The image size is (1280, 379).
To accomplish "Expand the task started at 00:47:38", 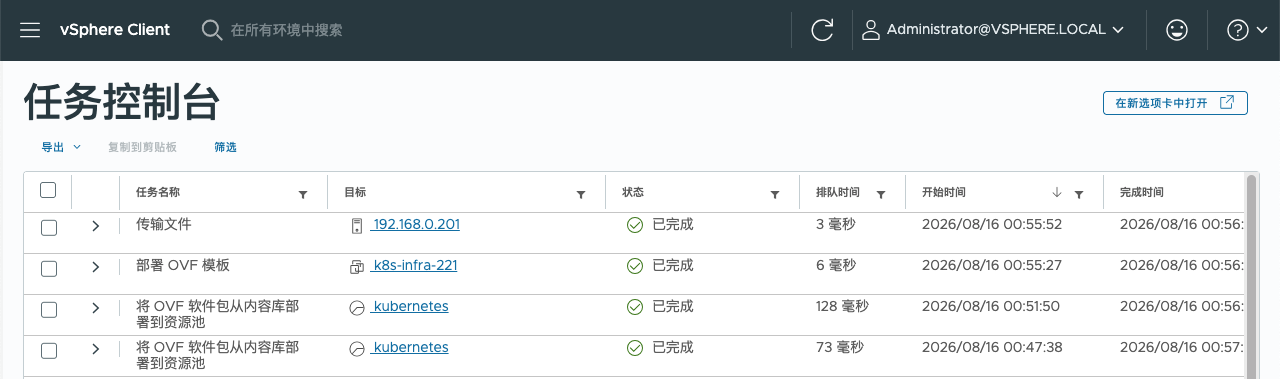I will [x=95, y=349].
